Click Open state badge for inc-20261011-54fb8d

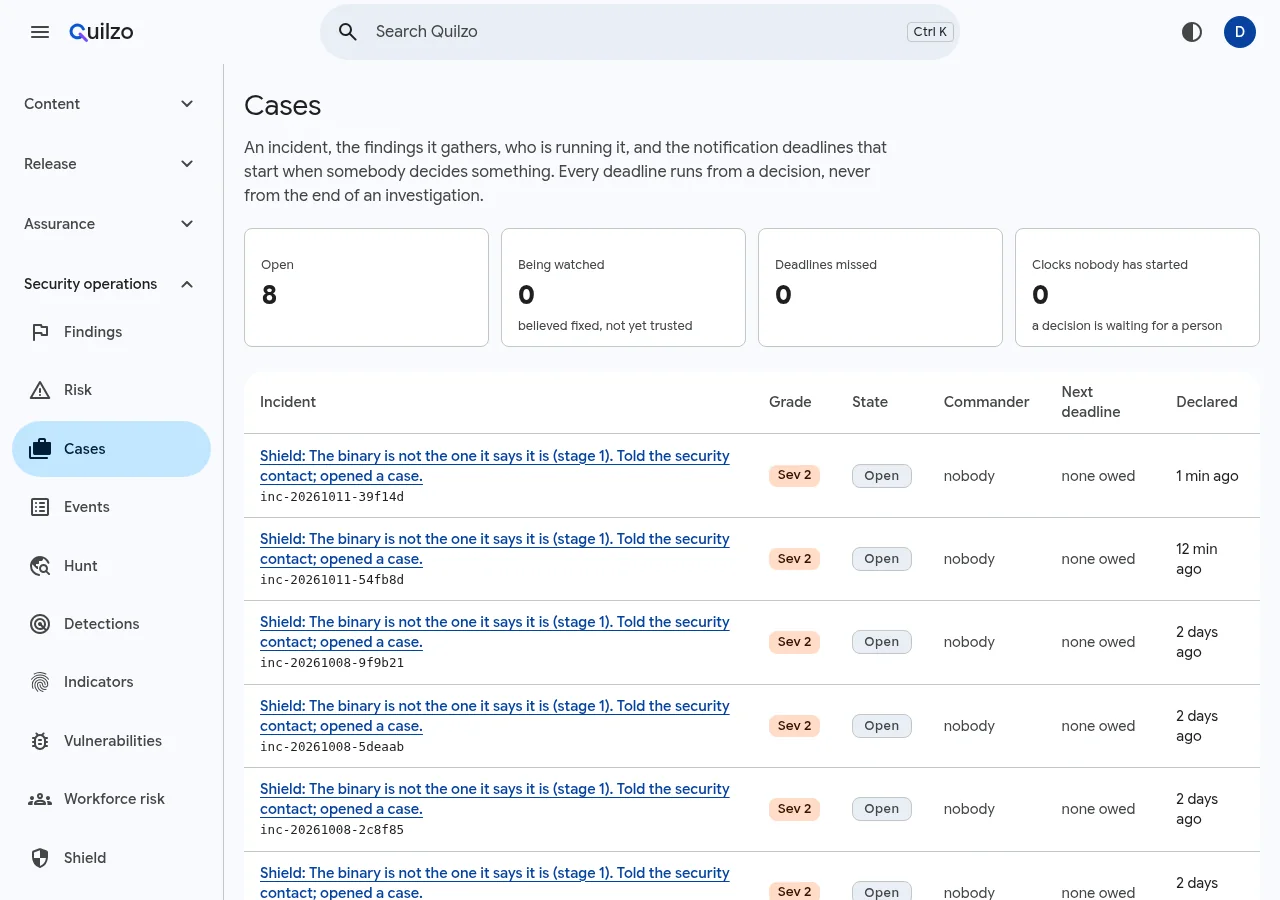(882, 559)
